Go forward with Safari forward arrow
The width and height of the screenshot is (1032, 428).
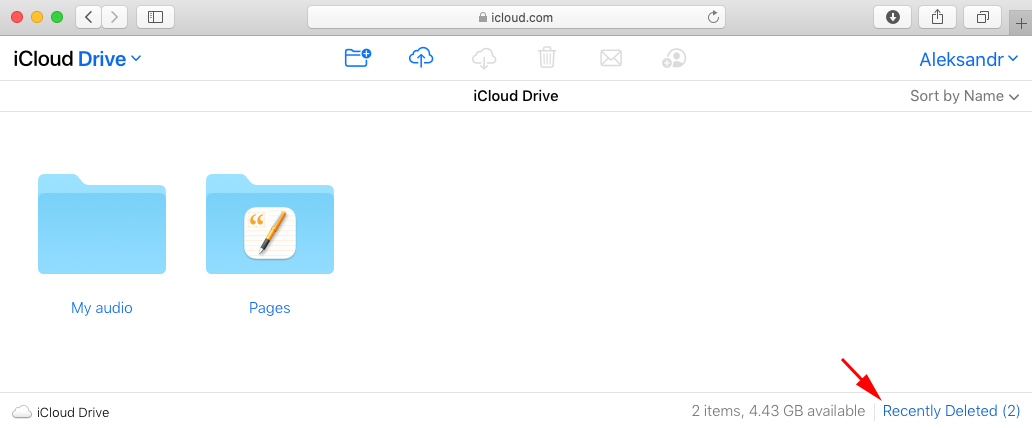115,17
